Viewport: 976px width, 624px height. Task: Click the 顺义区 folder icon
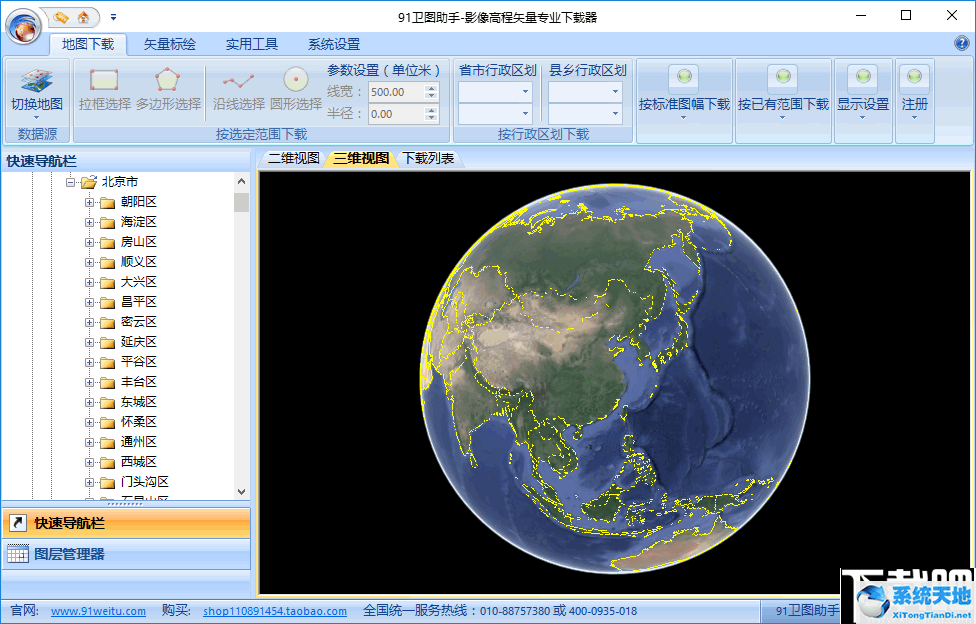click(x=108, y=262)
